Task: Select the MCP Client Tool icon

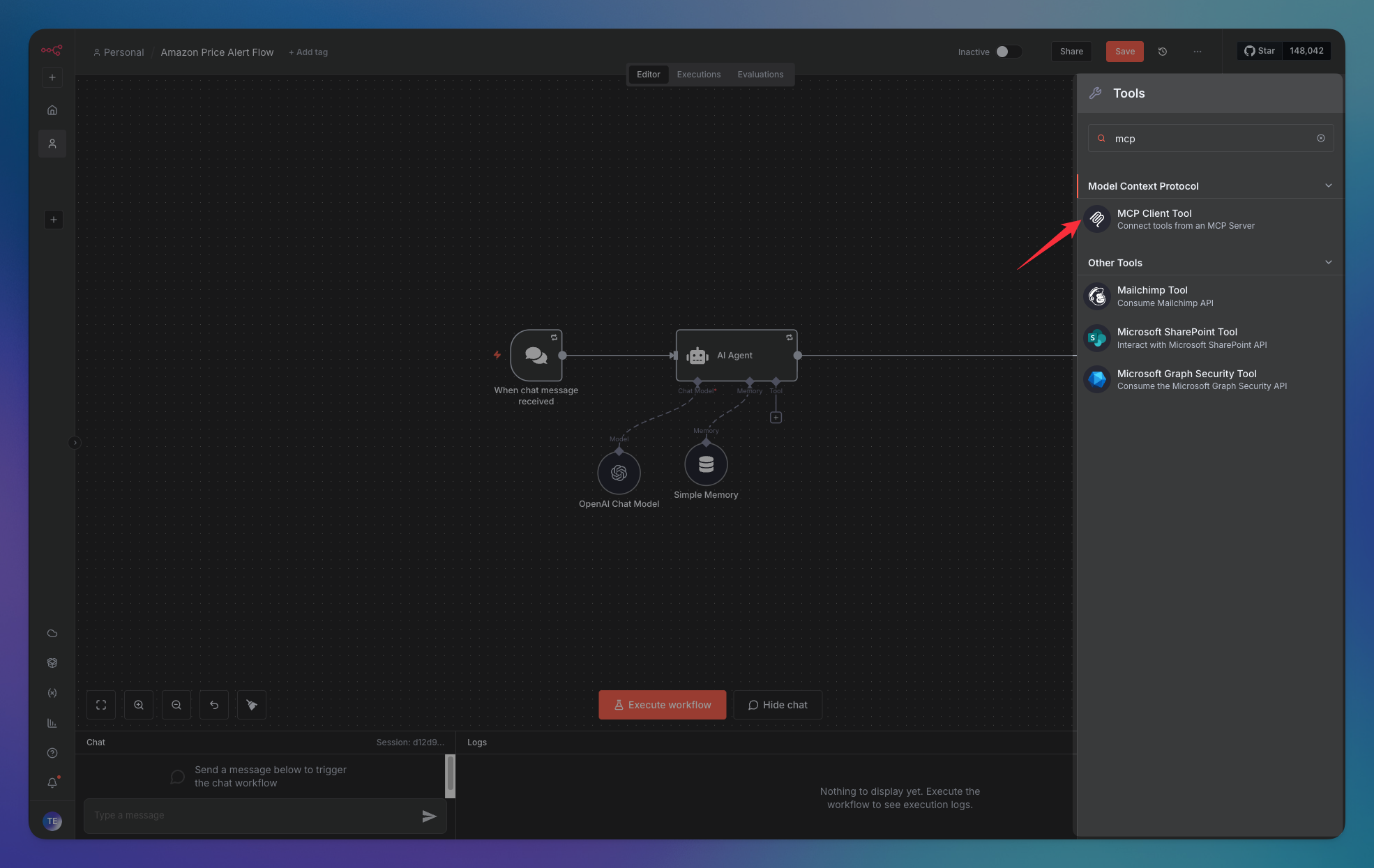Action: pyautogui.click(x=1097, y=219)
